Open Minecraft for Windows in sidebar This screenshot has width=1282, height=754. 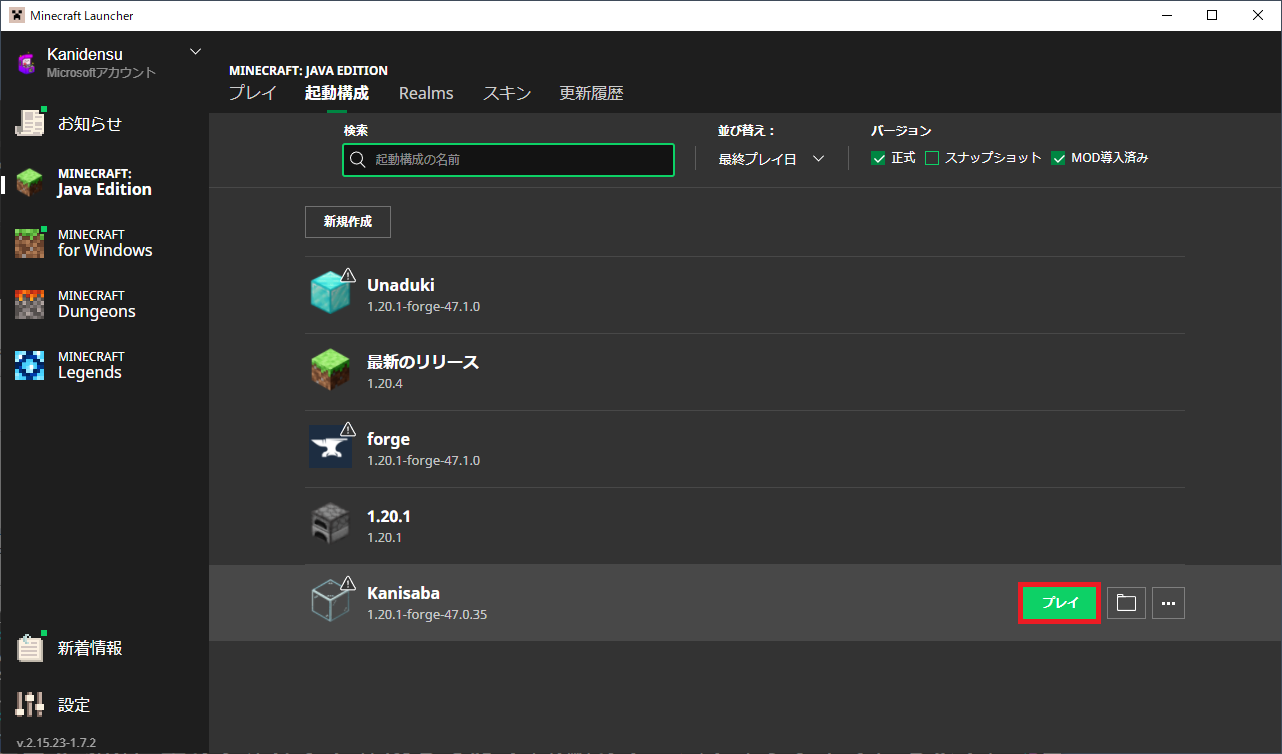[x=30, y=243]
